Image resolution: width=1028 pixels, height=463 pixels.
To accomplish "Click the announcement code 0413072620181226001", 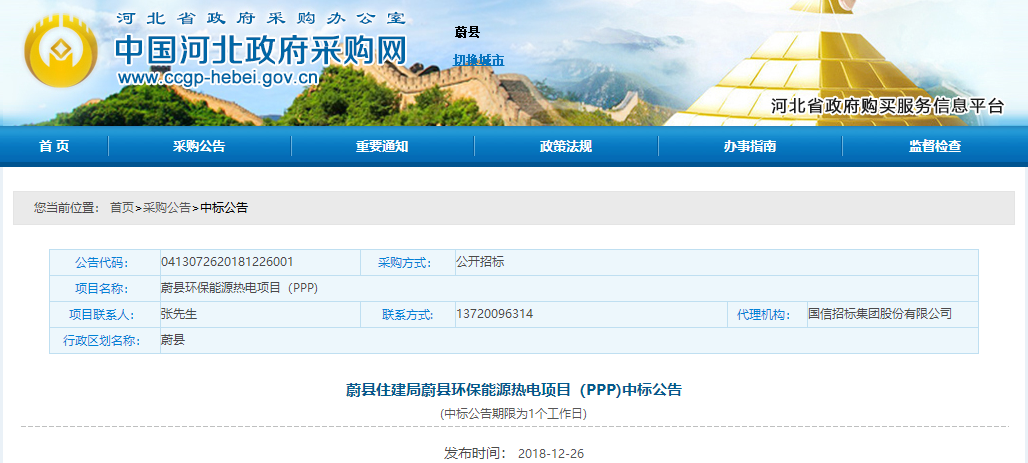I will click(227, 262).
